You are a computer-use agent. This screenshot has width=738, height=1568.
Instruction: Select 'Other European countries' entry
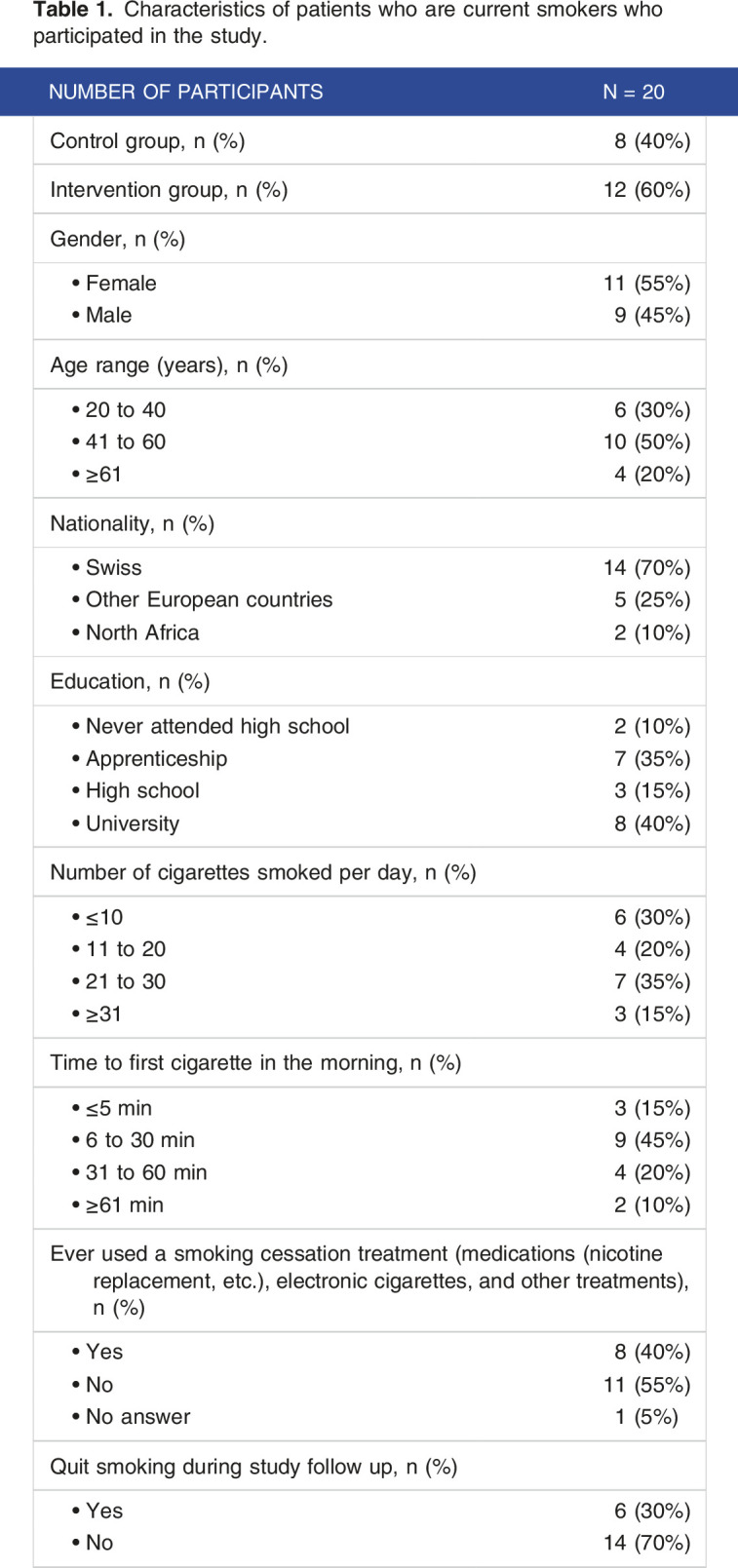[209, 600]
